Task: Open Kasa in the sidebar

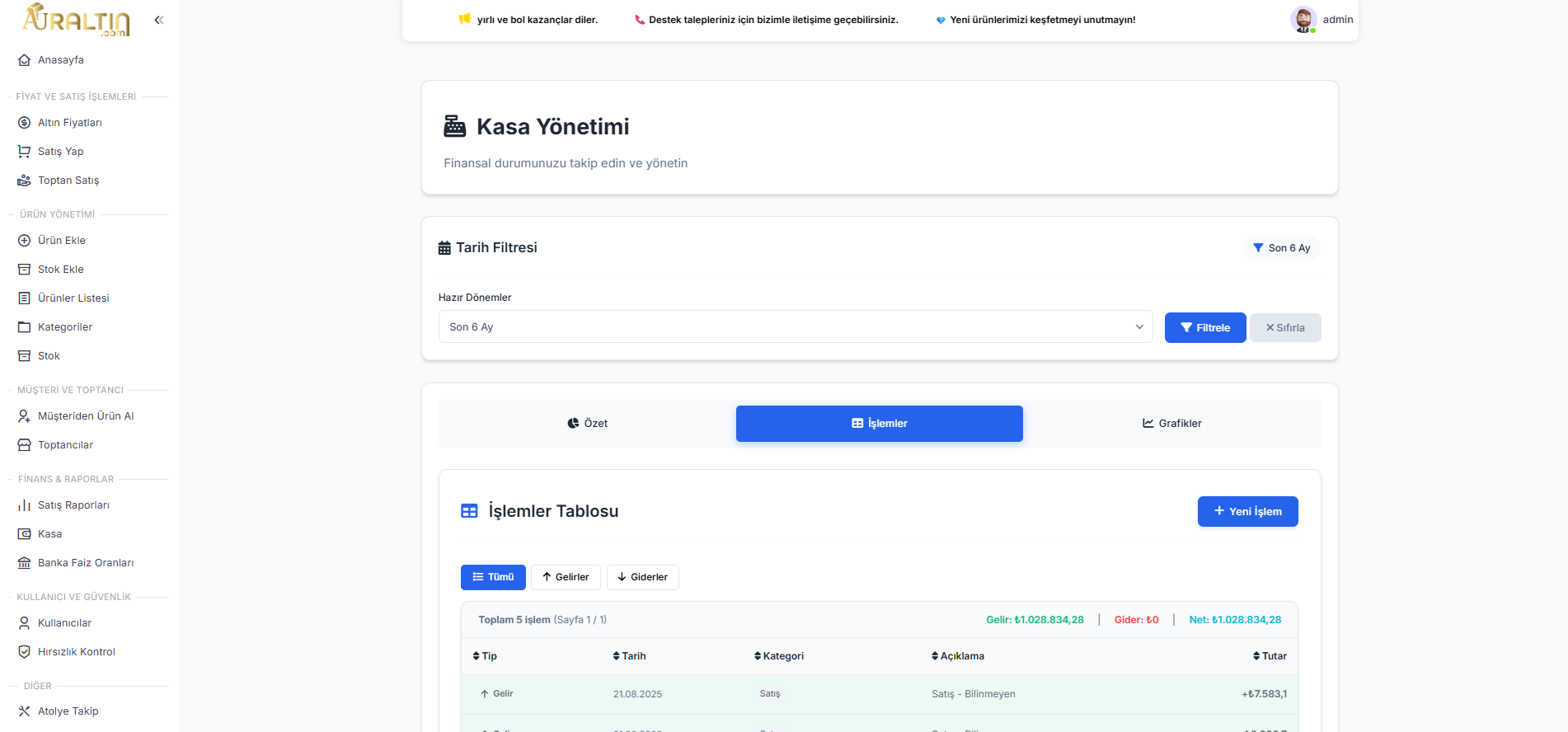Action: (x=49, y=534)
